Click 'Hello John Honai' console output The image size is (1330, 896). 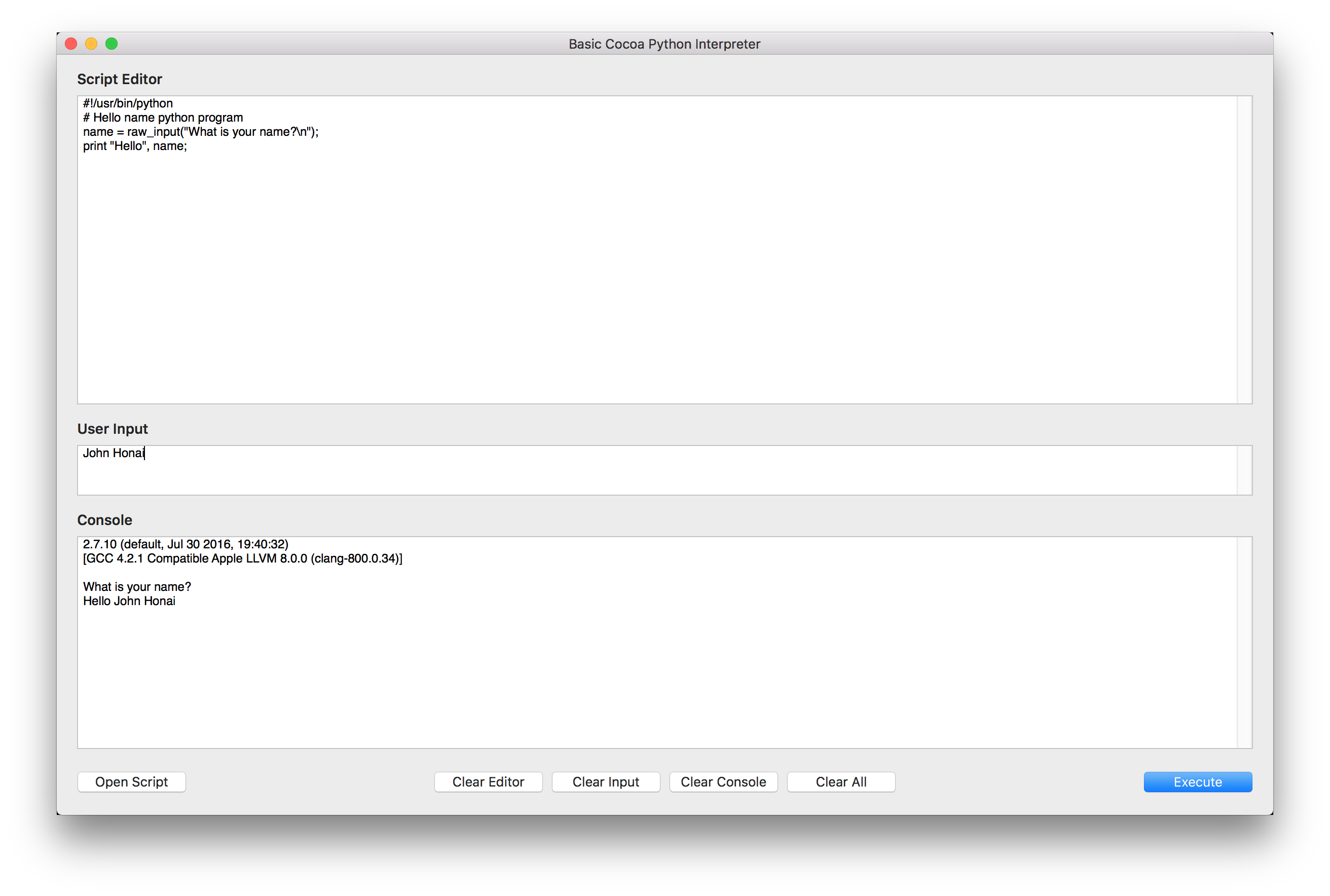pos(129,601)
